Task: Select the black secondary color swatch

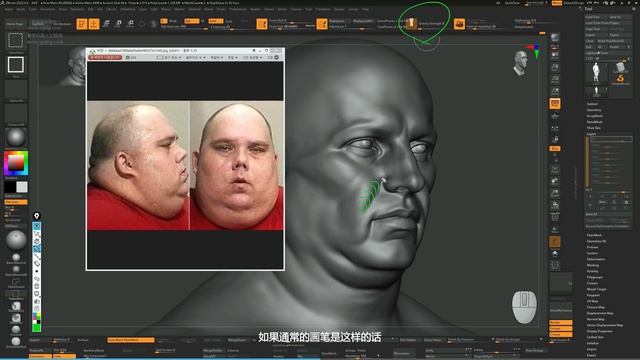Action: pyautogui.click(x=10, y=187)
